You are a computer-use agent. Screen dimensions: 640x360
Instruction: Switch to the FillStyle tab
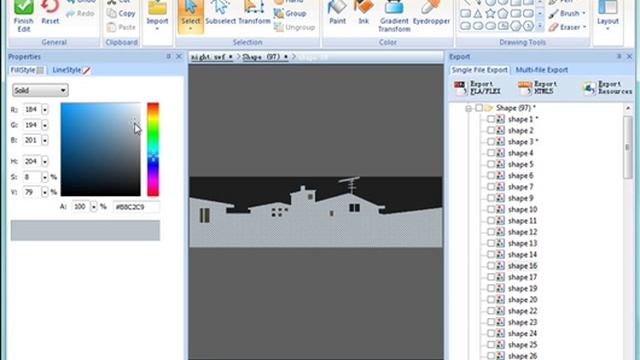pyautogui.click(x=27, y=70)
